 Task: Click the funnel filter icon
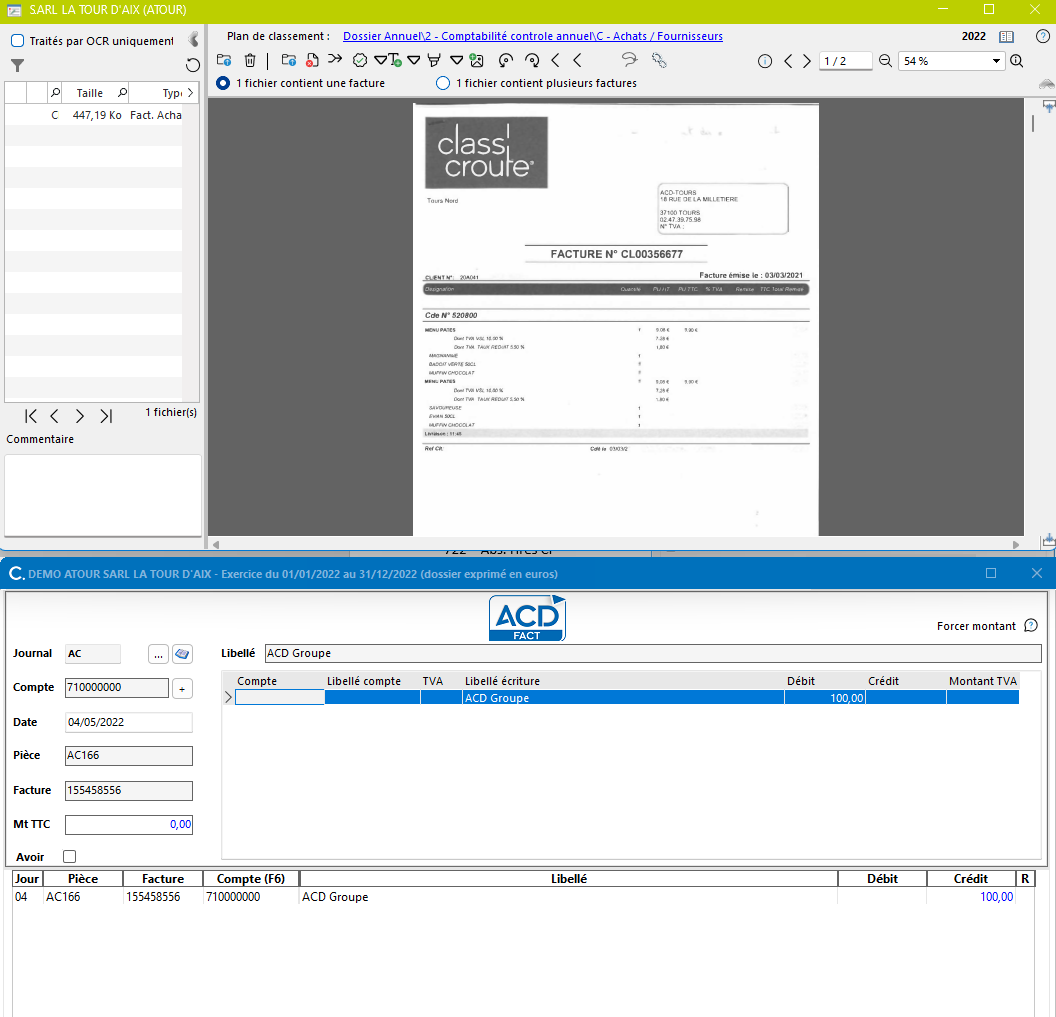click(17, 66)
